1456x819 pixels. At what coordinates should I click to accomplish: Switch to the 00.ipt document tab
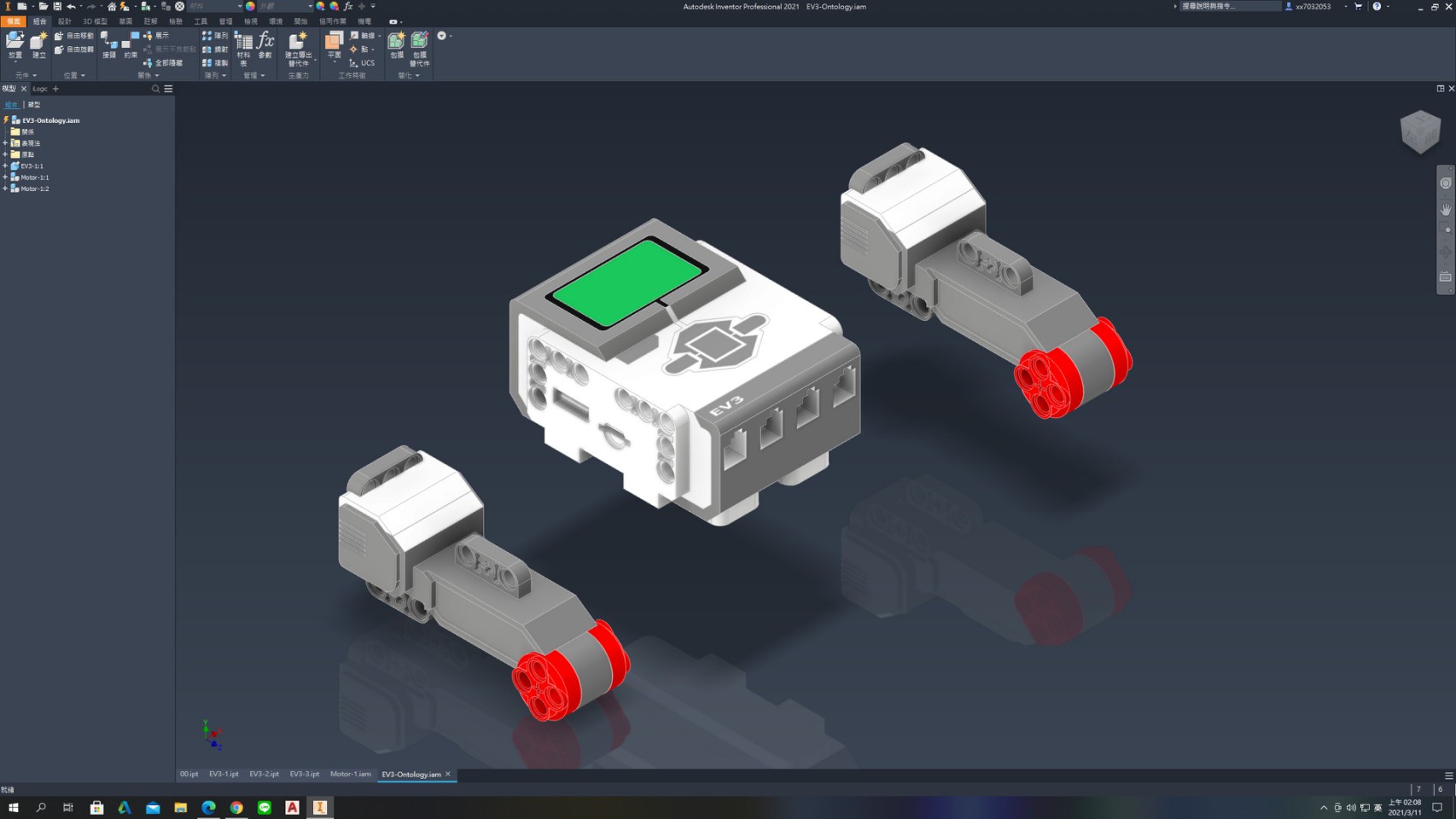189,775
